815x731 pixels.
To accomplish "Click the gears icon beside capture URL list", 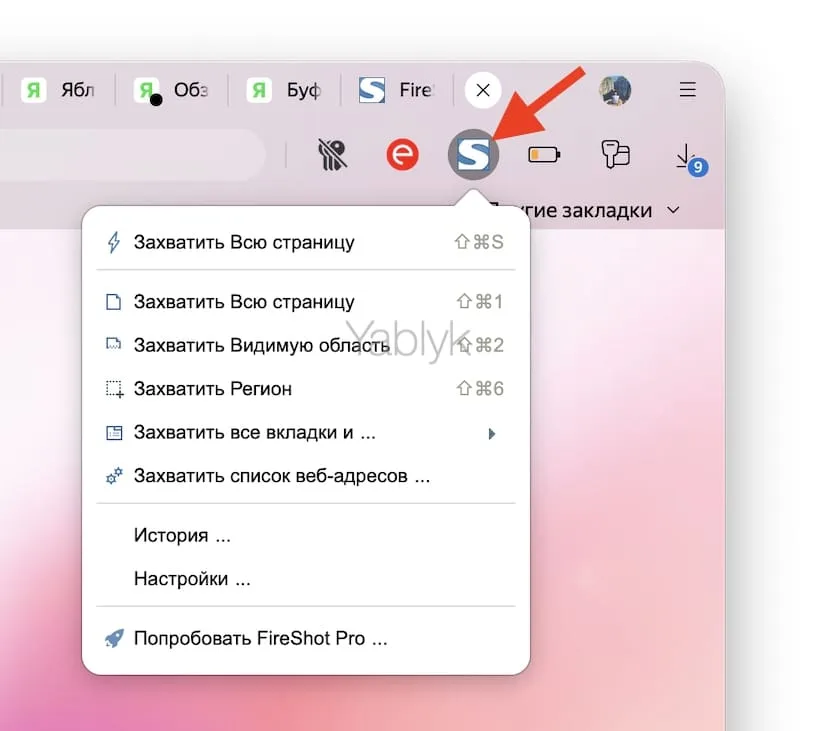I will point(113,476).
